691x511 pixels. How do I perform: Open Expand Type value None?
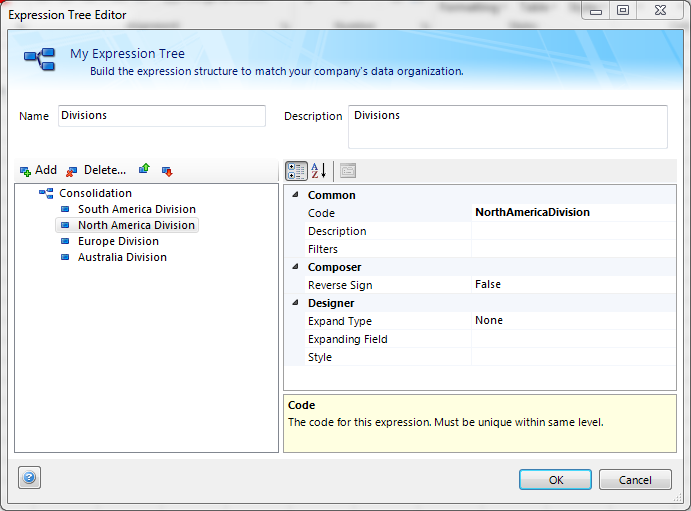[573, 321]
